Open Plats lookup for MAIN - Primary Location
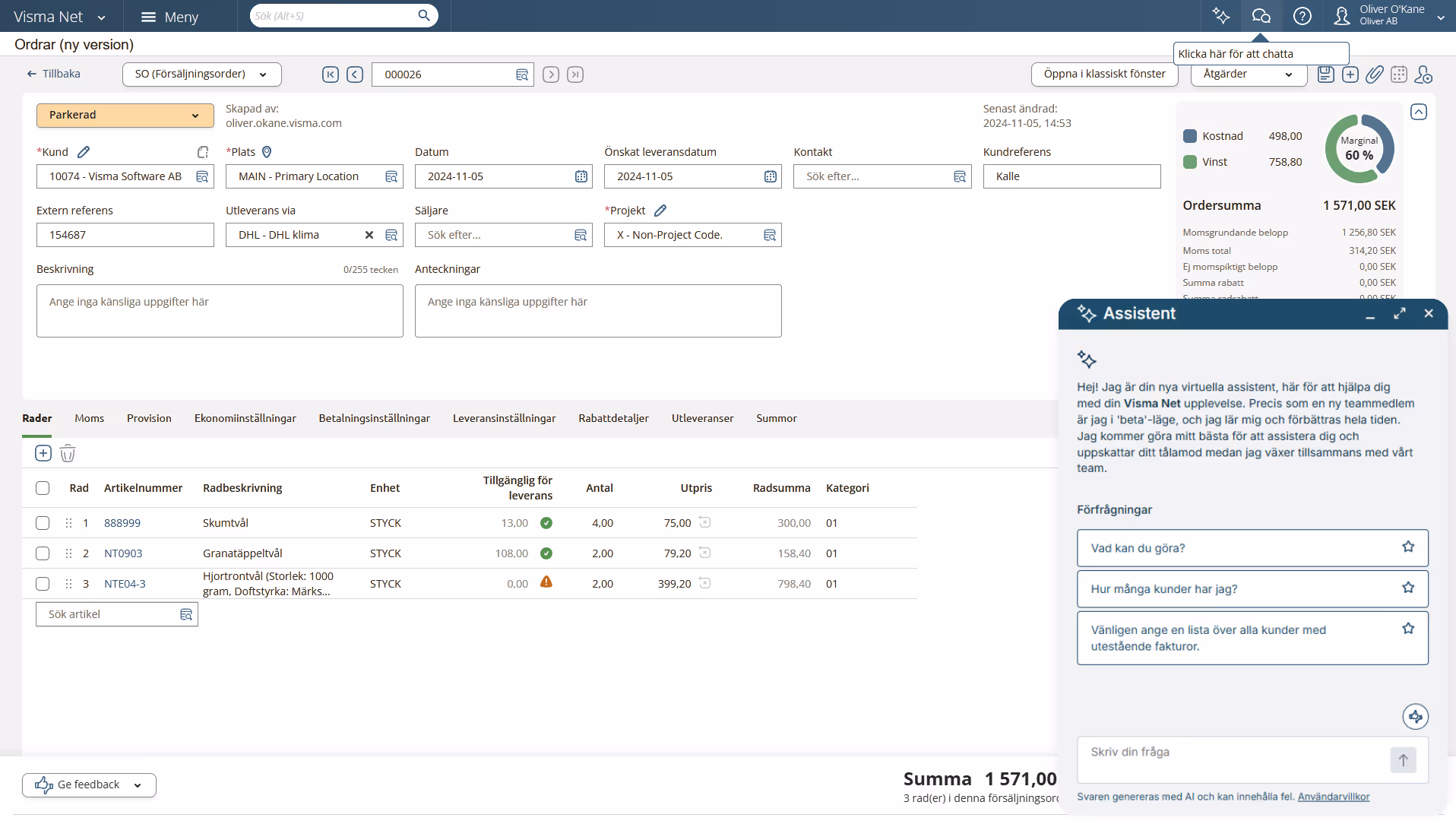The height and width of the screenshot is (821, 1456). coord(391,176)
